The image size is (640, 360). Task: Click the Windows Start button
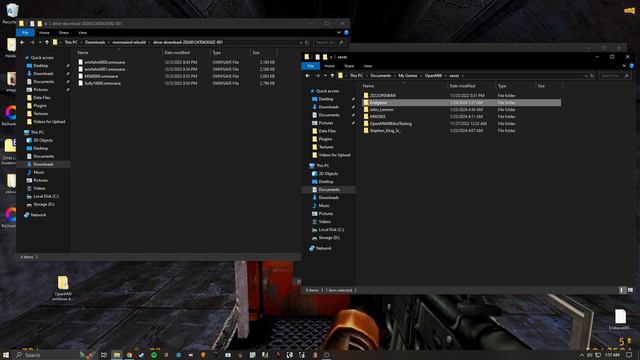(6, 355)
